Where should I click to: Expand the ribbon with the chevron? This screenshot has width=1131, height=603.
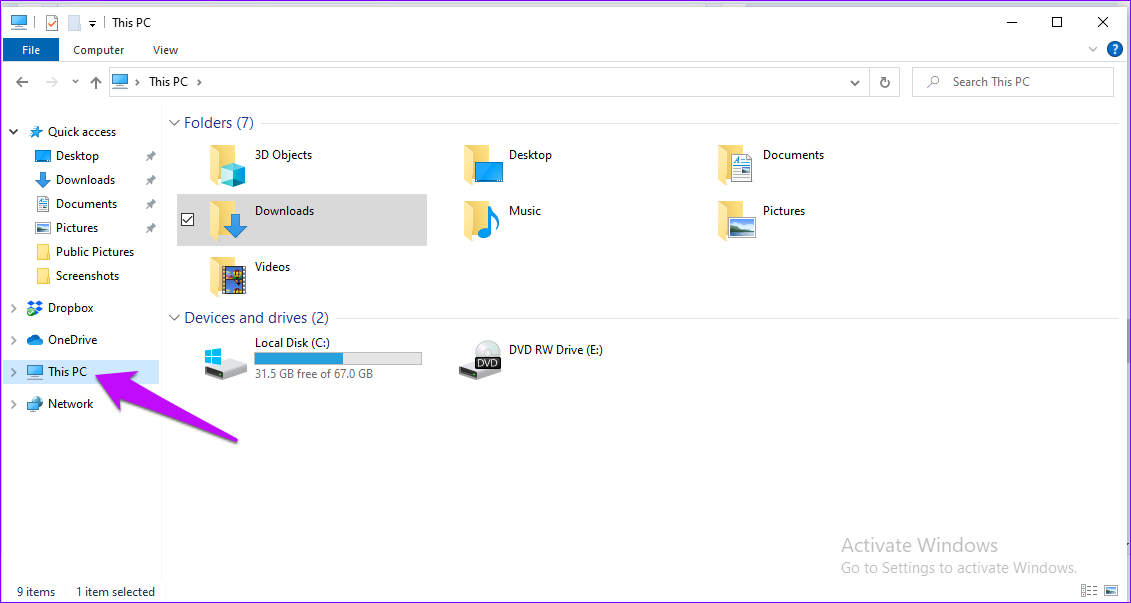click(1092, 49)
